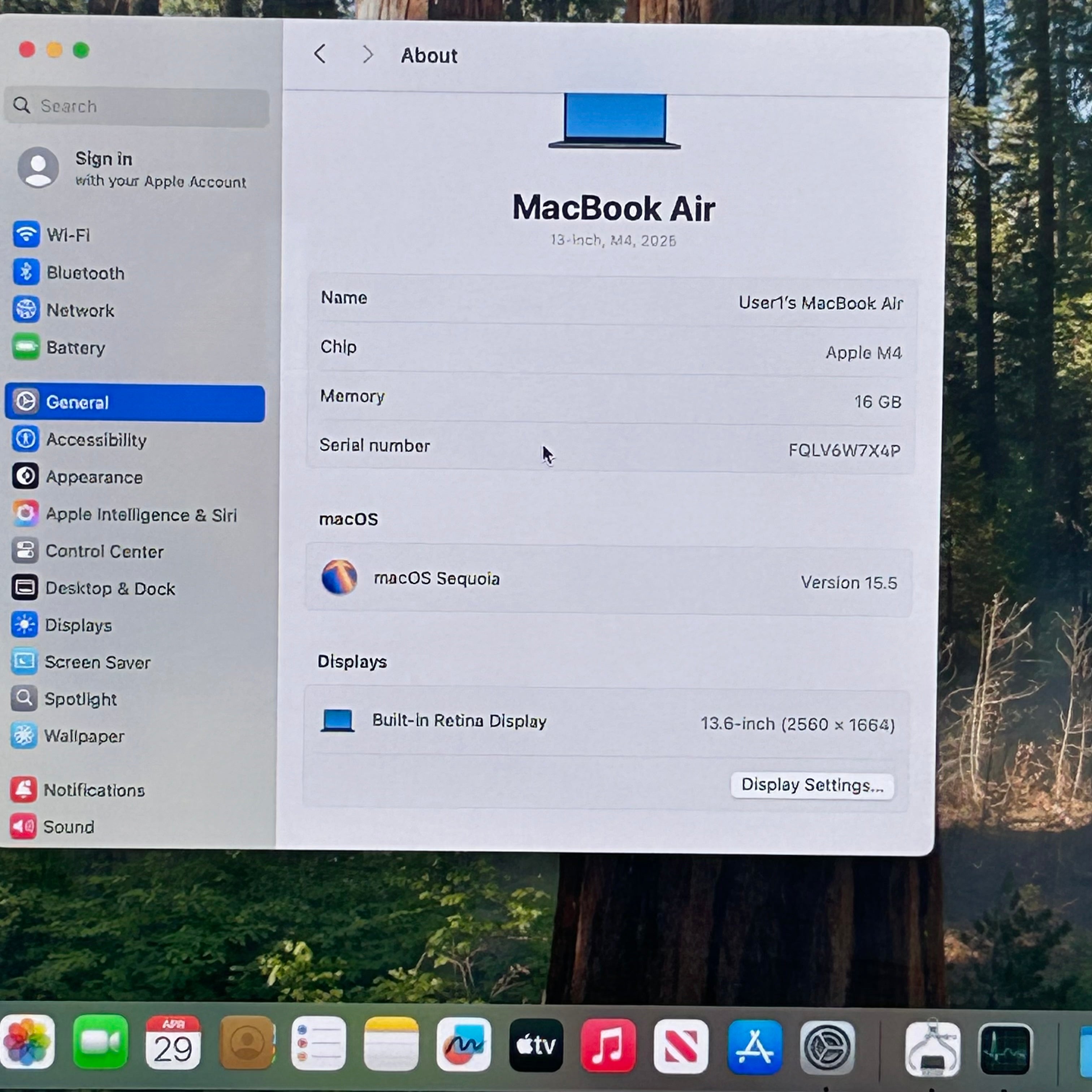Open Music from the Dock
Screen dimensions: 1092x1092
coord(608,1046)
